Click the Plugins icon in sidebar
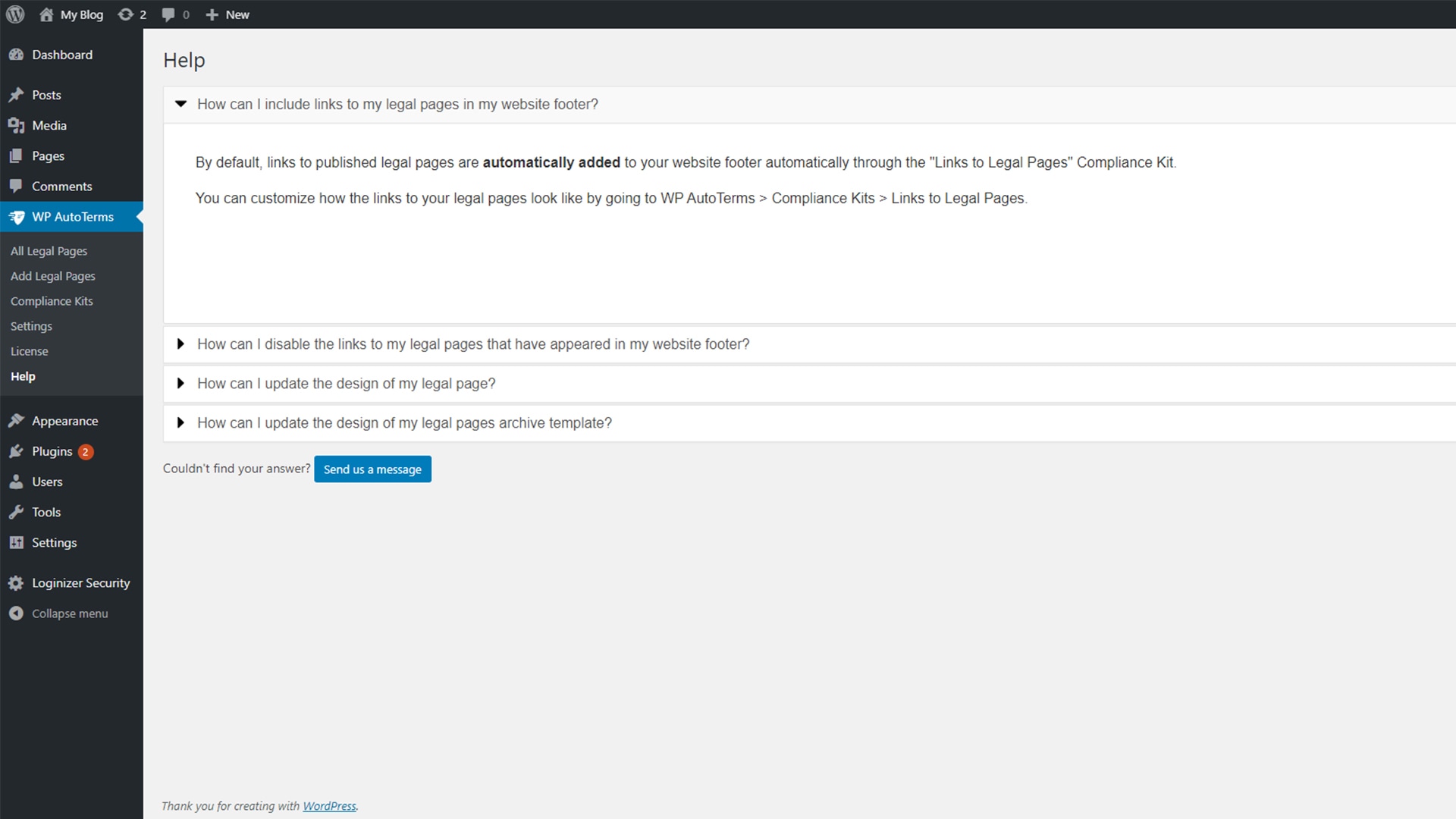Image resolution: width=1456 pixels, height=819 pixels. (x=16, y=451)
